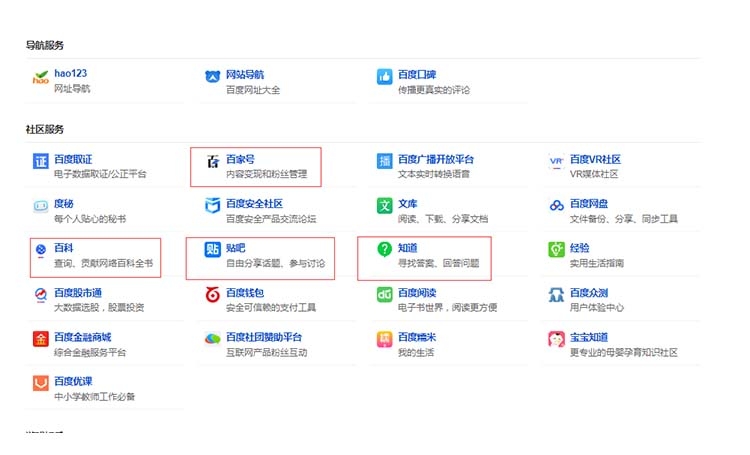Screen dimensions: 750x455
Task: Open the 网站导航 link
Action: click(x=245, y=75)
